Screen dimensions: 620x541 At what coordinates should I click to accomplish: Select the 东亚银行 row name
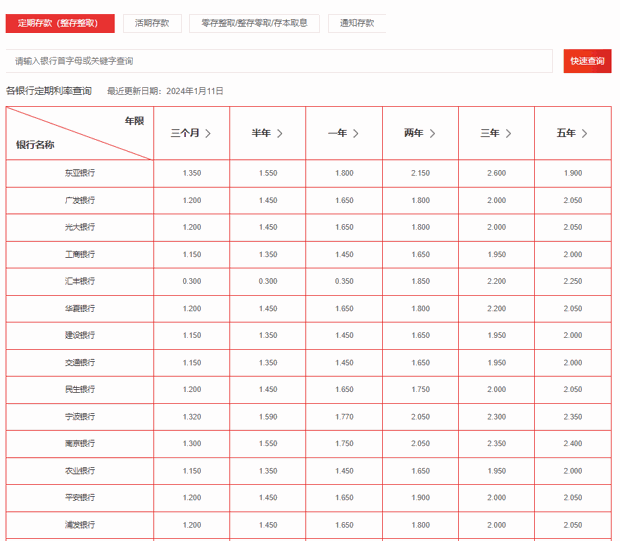click(x=80, y=173)
